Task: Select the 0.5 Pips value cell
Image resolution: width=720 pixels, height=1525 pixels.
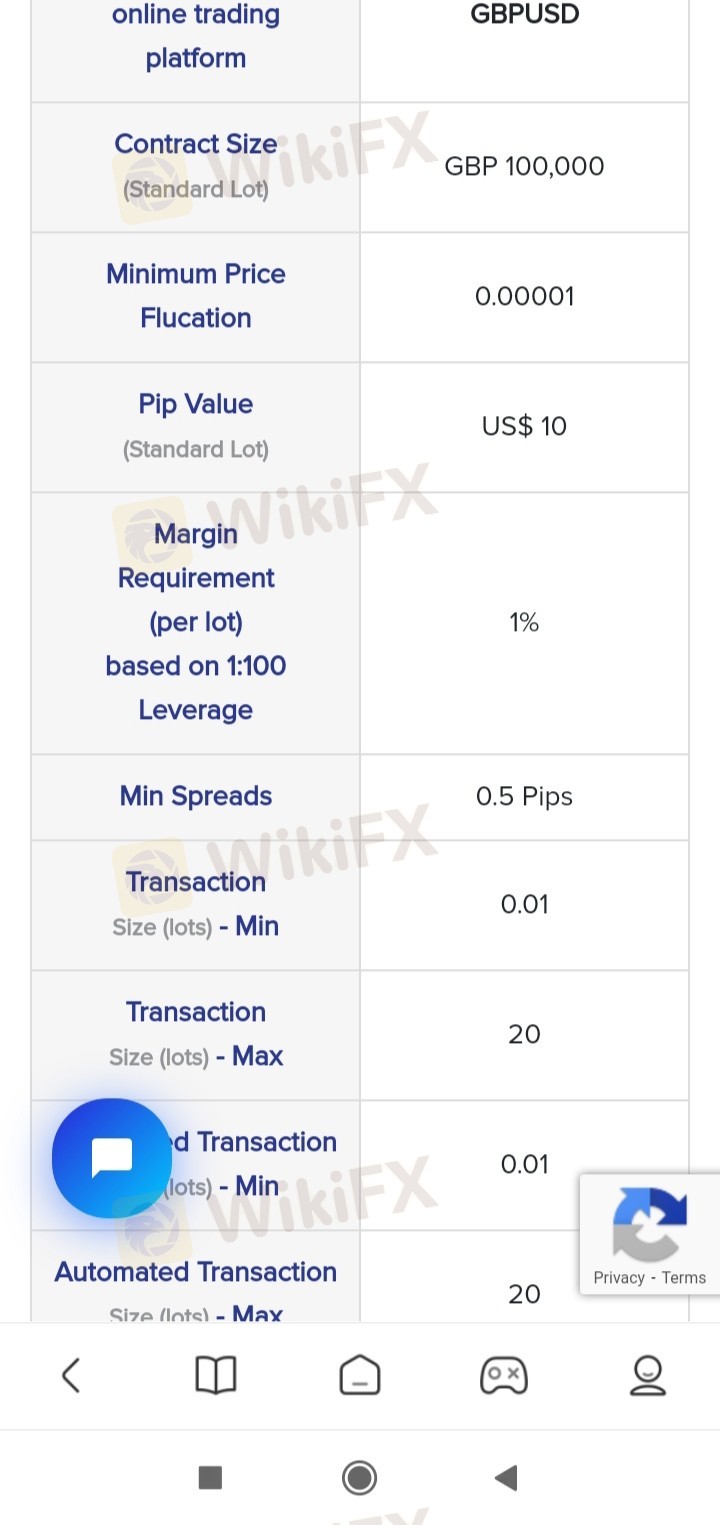Action: [x=525, y=796]
